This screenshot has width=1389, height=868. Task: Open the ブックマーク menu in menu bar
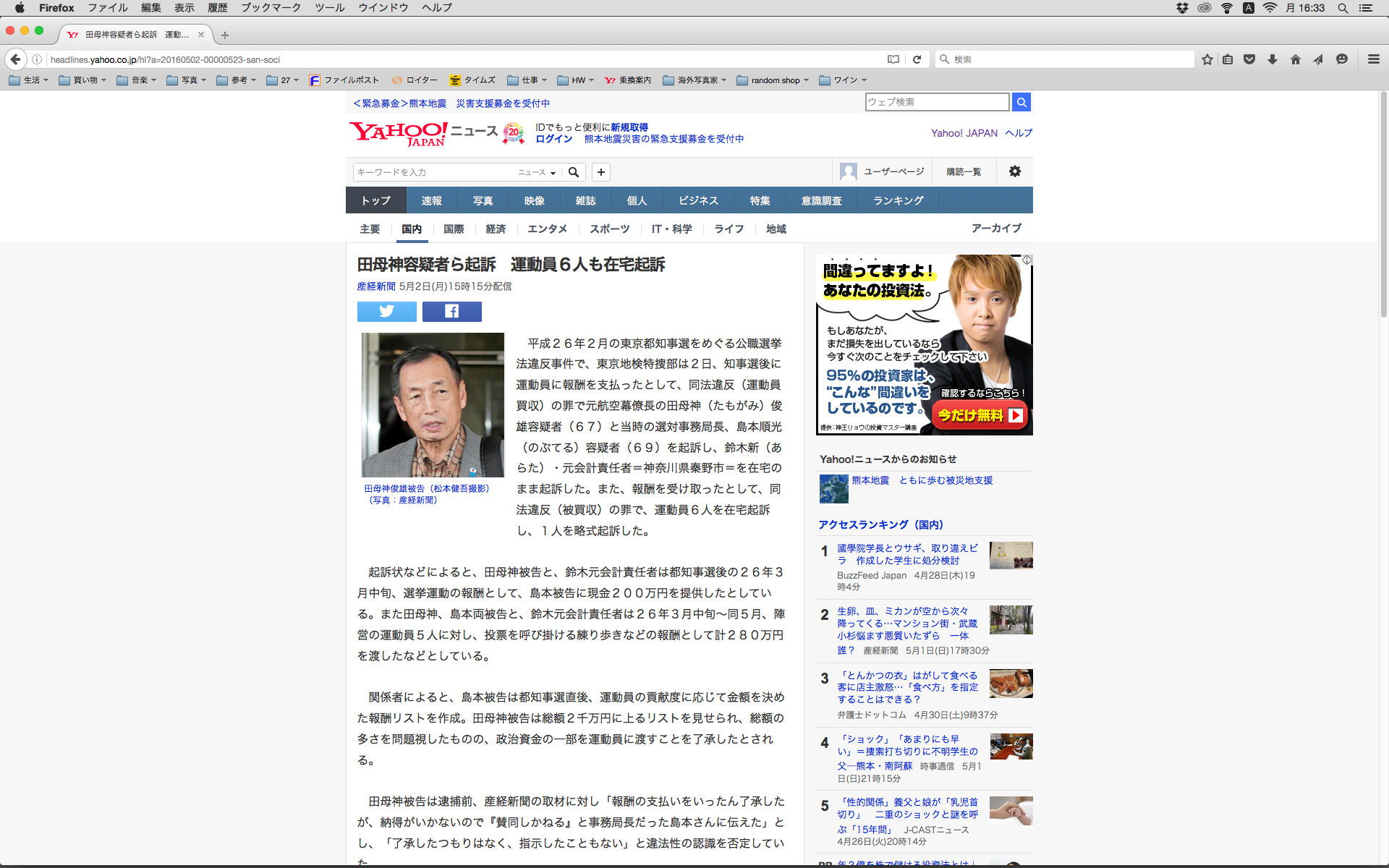point(271,8)
